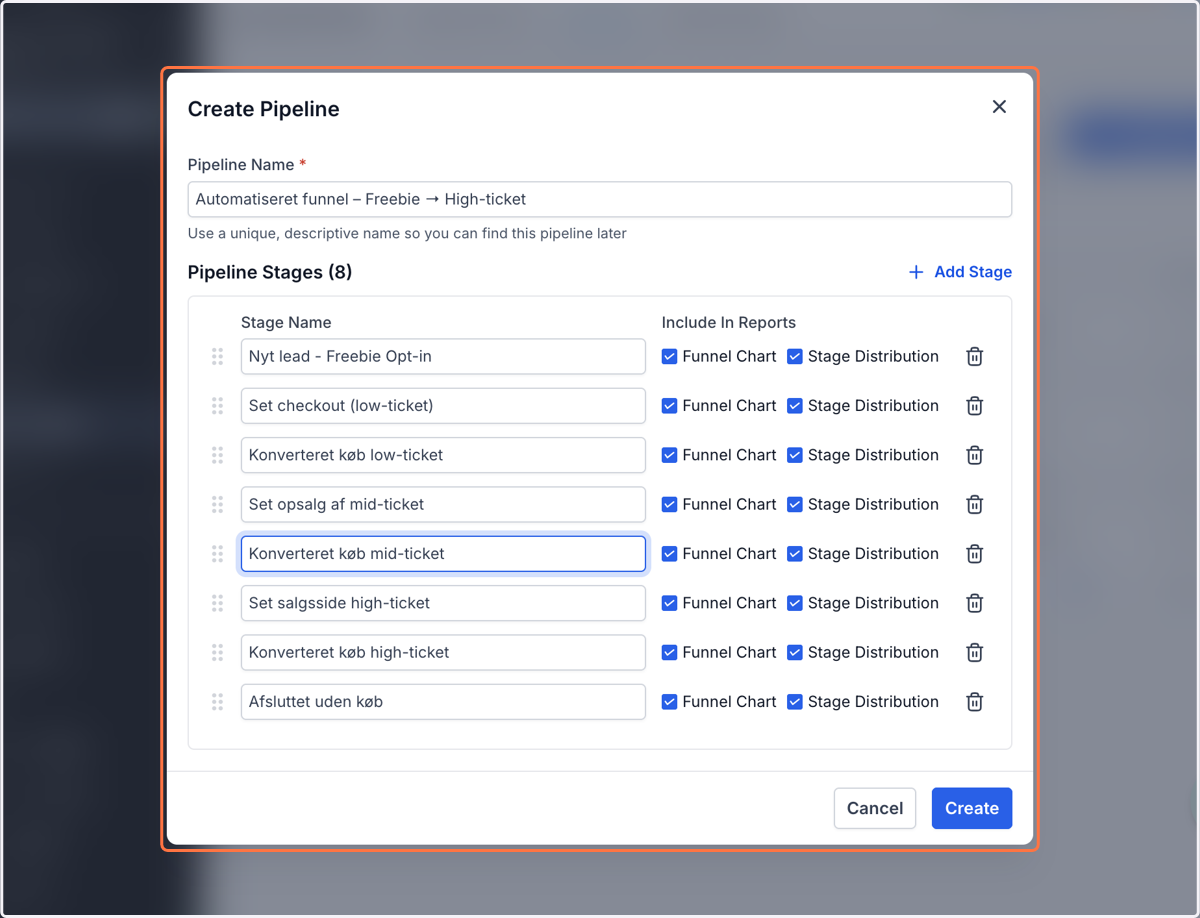The height and width of the screenshot is (918, 1200).
Task: Click drag handle for 'Konverteret køb high-ticket'
Action: (217, 653)
